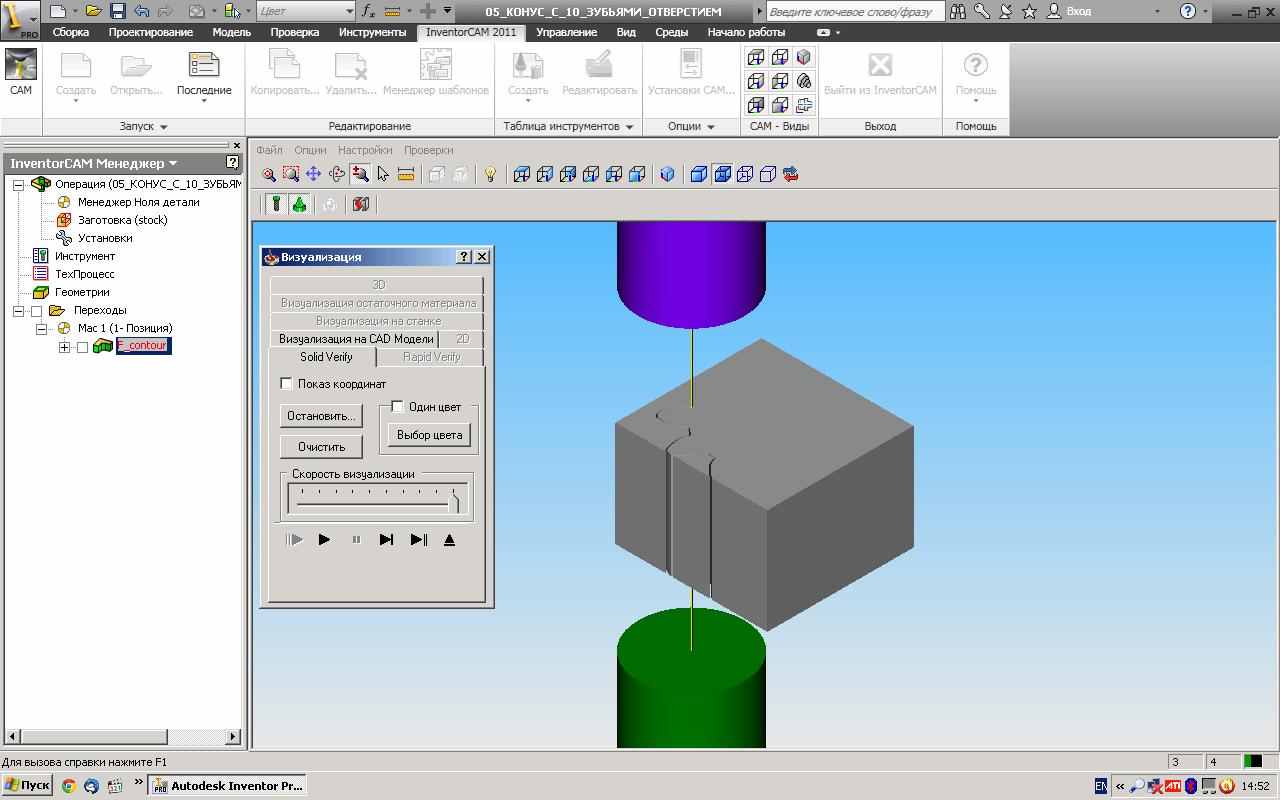Image resolution: width=1280 pixels, height=800 pixels.
Task: Select Менеджер Ноля детали in tree
Action: pyautogui.click(x=138, y=202)
